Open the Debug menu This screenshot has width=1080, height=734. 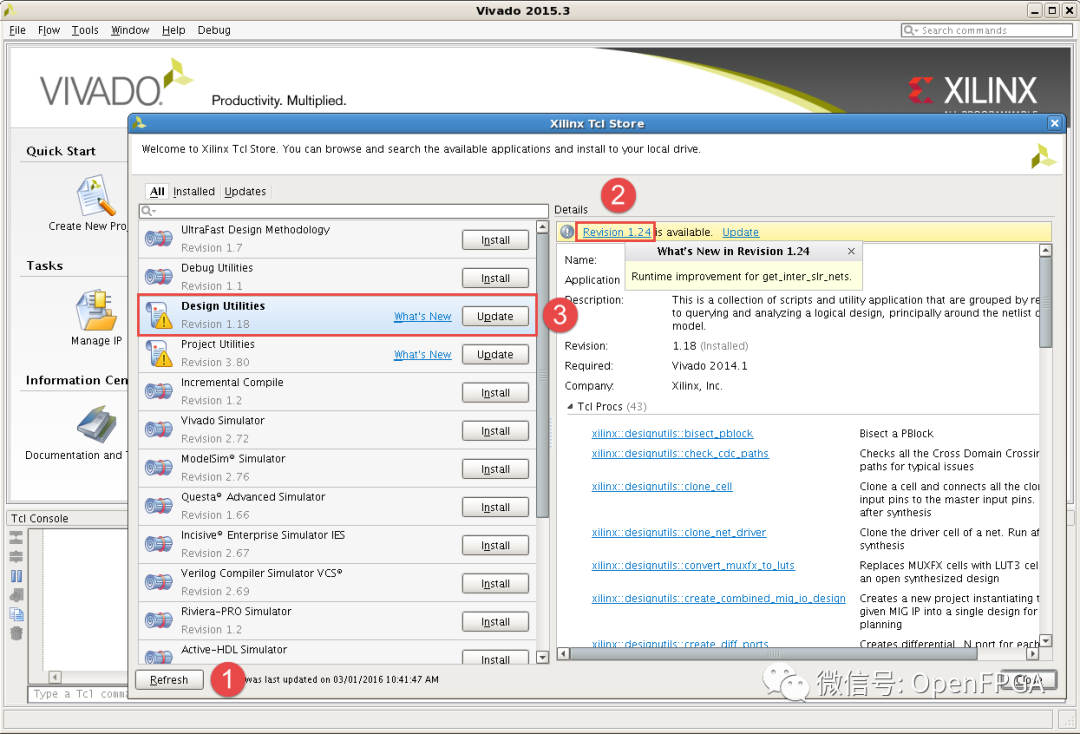[214, 30]
